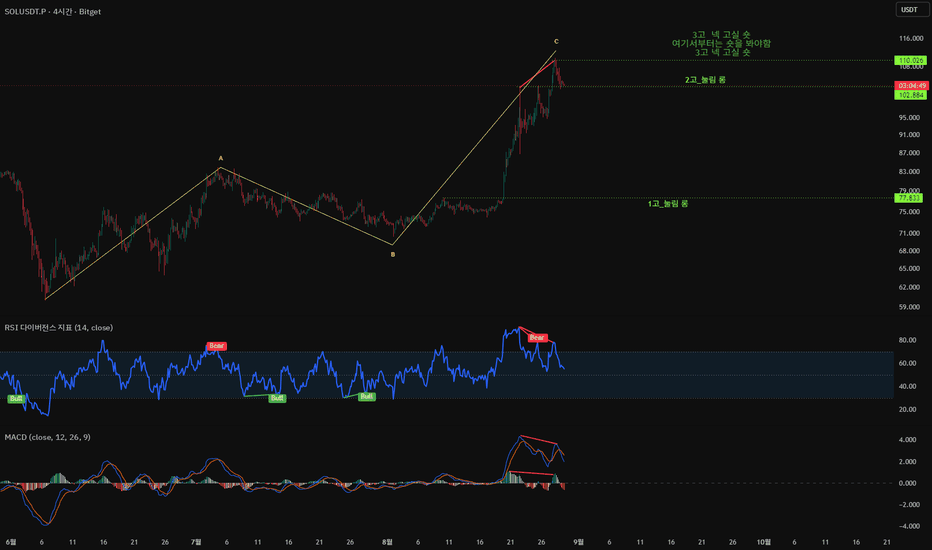Screen dimensions: 932x550
Task: Click the 10월 label on the time axis
Action: coord(764,542)
